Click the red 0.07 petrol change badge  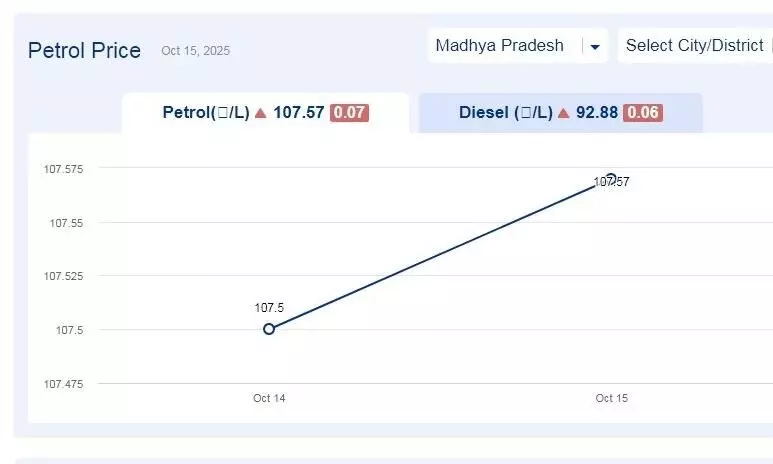point(349,113)
